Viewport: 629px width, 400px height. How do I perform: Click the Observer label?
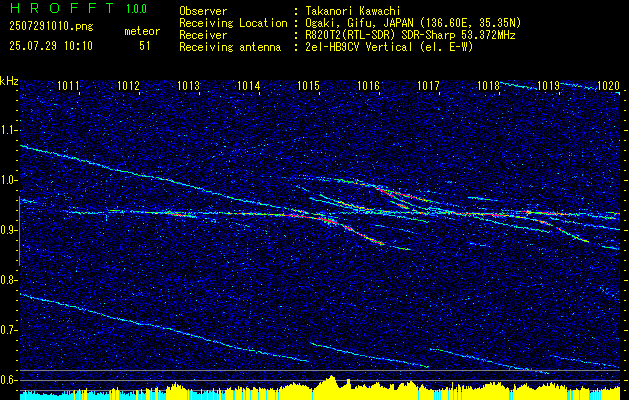pyautogui.click(x=203, y=11)
